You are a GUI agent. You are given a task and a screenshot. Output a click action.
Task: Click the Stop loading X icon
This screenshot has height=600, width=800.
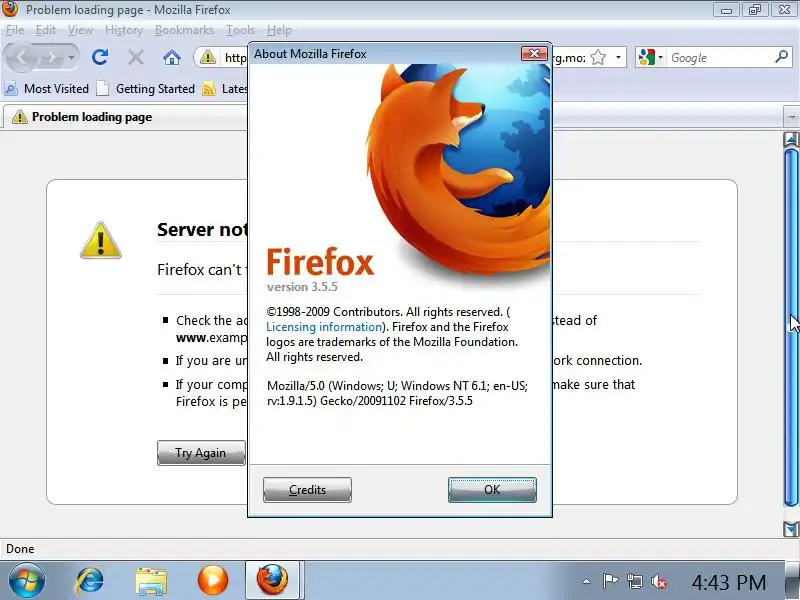(136, 57)
